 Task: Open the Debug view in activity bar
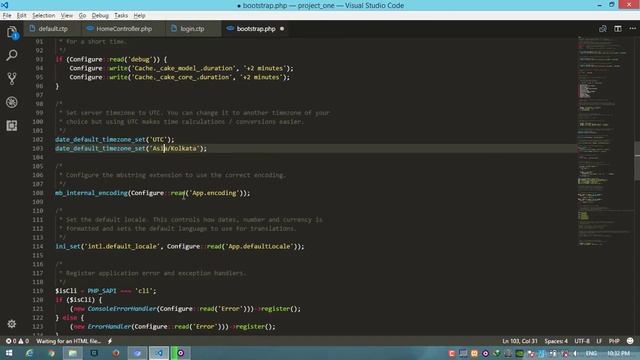pyautogui.click(x=12, y=102)
